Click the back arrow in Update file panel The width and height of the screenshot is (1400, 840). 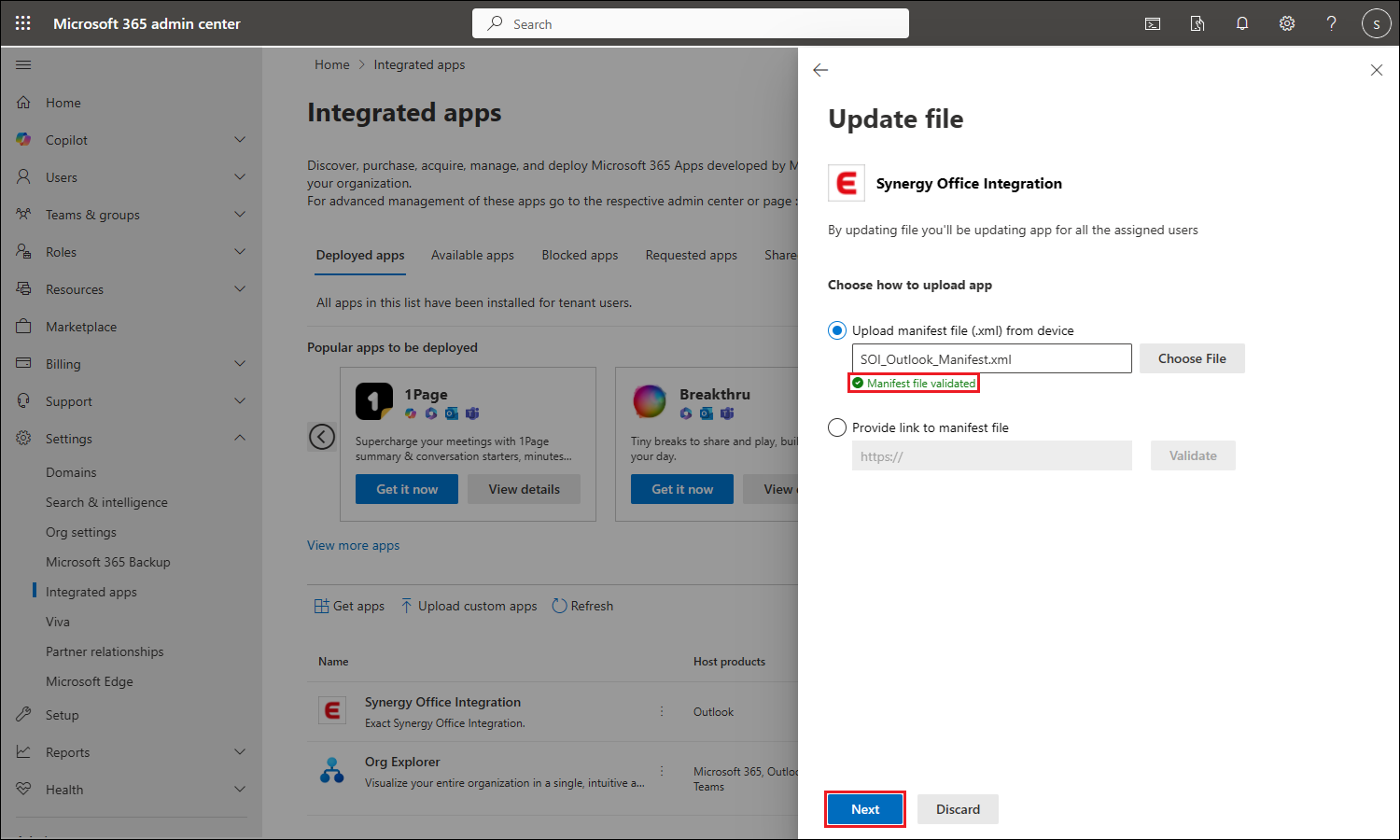click(820, 70)
